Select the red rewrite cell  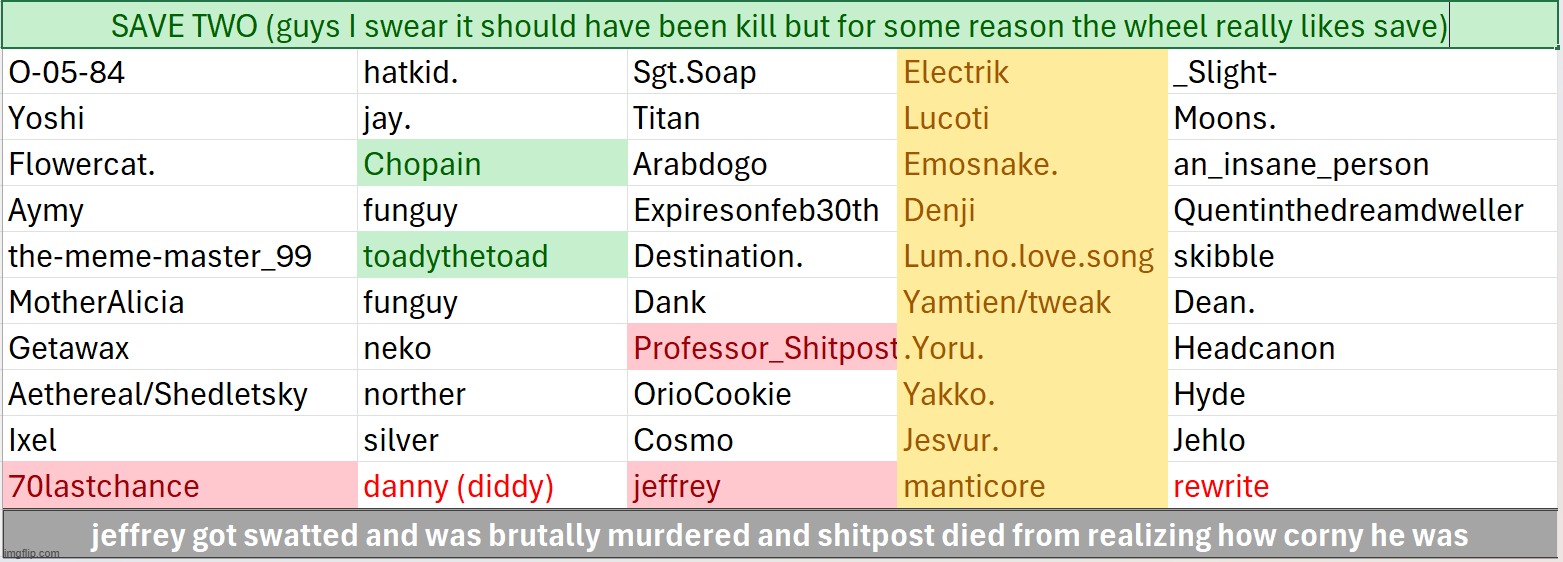tap(1361, 486)
